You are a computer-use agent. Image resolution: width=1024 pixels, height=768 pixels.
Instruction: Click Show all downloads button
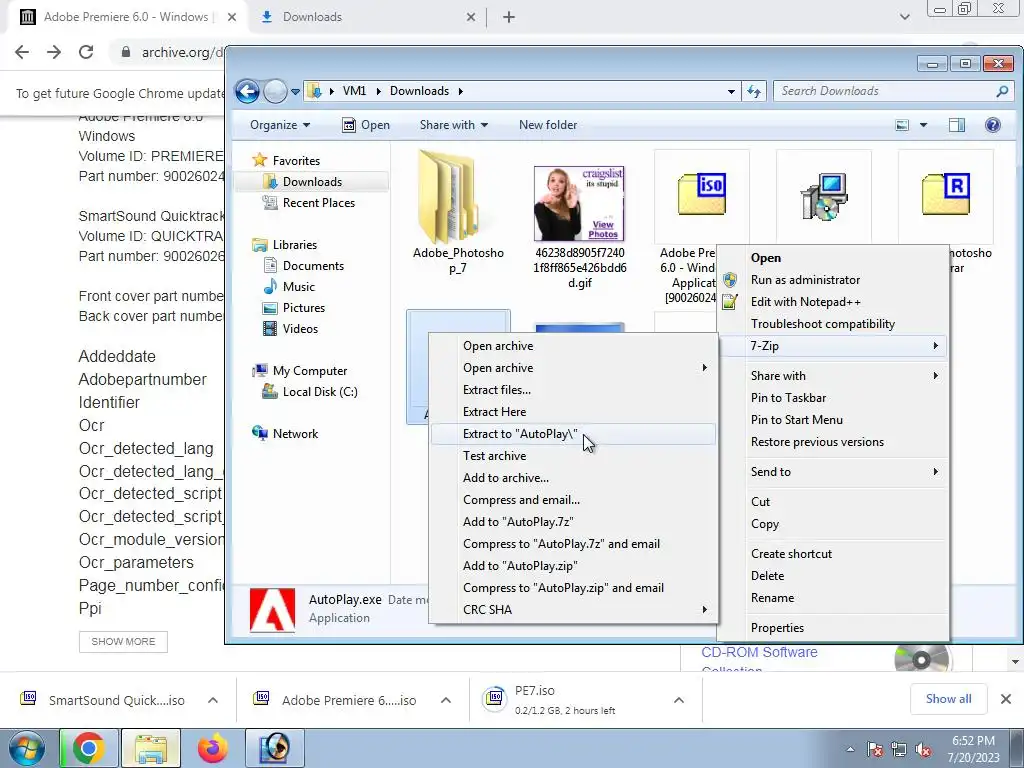tap(948, 699)
